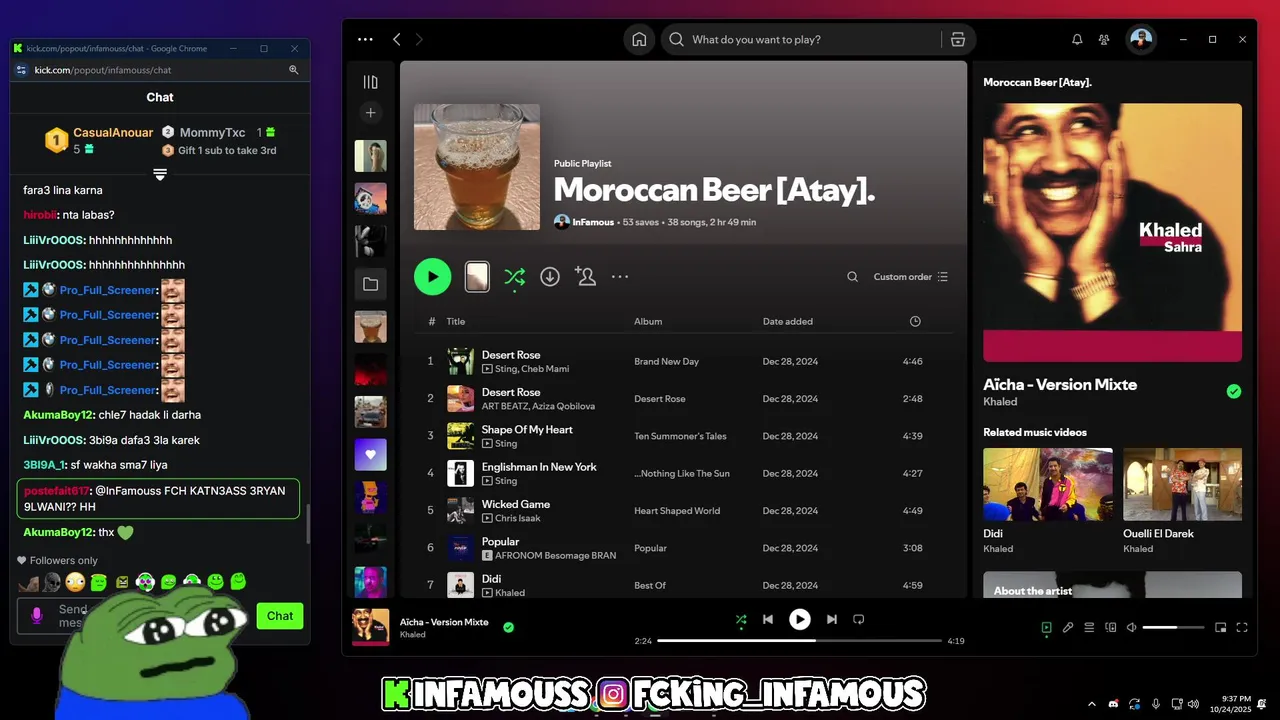Image resolution: width=1280 pixels, height=720 pixels.
Task: Open lyrics microphone icon in player bar
Action: (x=1068, y=628)
